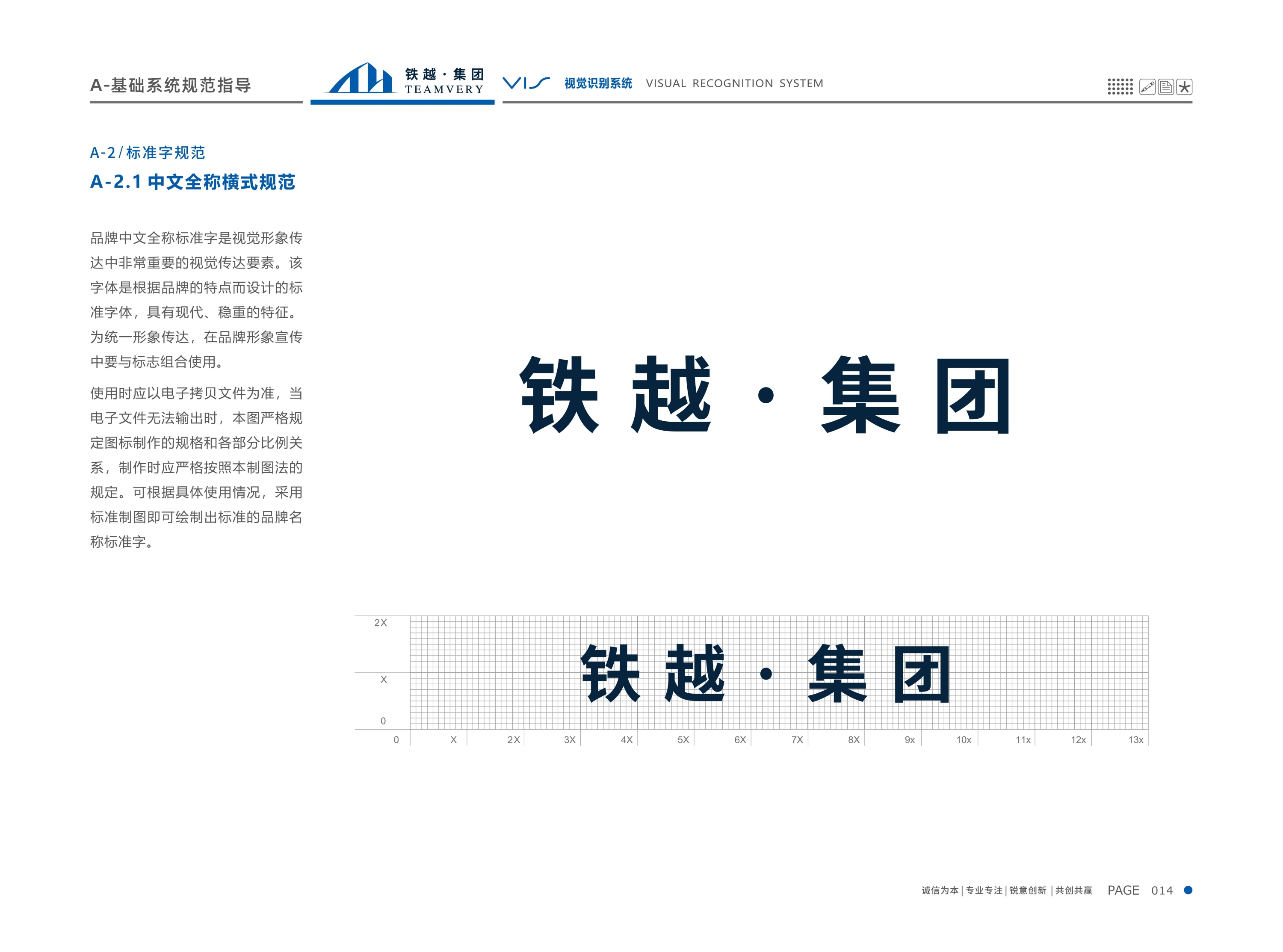Click the blue 视觉识别系统 label
Viewport: 1283px width, 952px height.
coord(598,83)
